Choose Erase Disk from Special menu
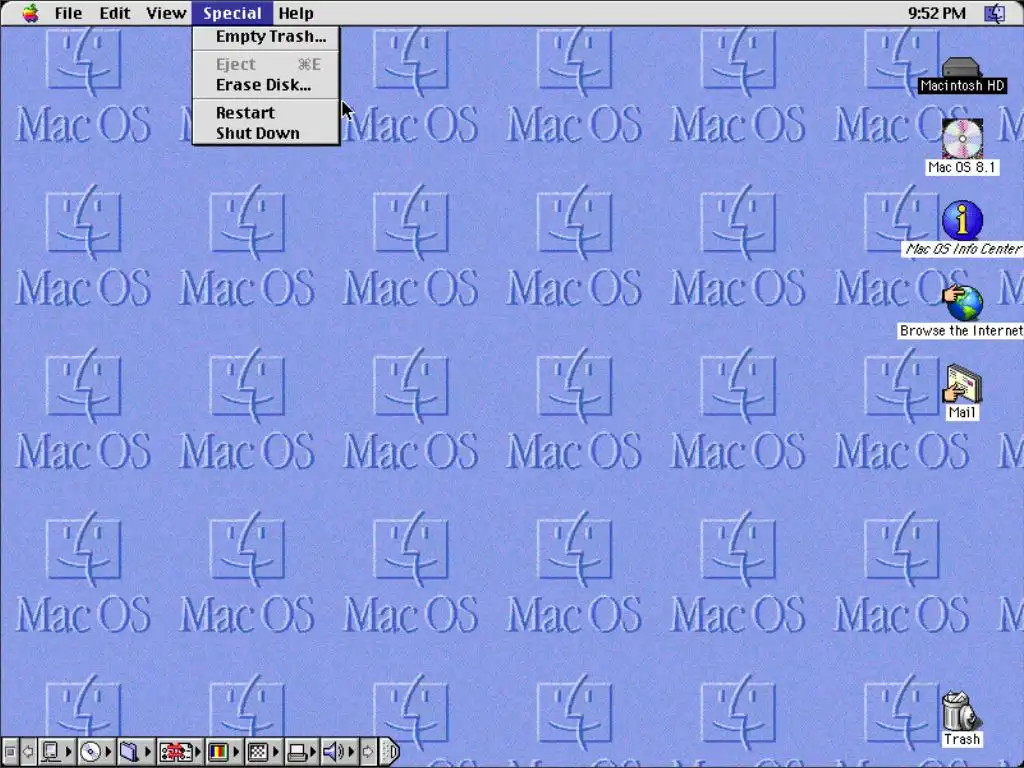The width and height of the screenshot is (1024, 768). (266, 85)
